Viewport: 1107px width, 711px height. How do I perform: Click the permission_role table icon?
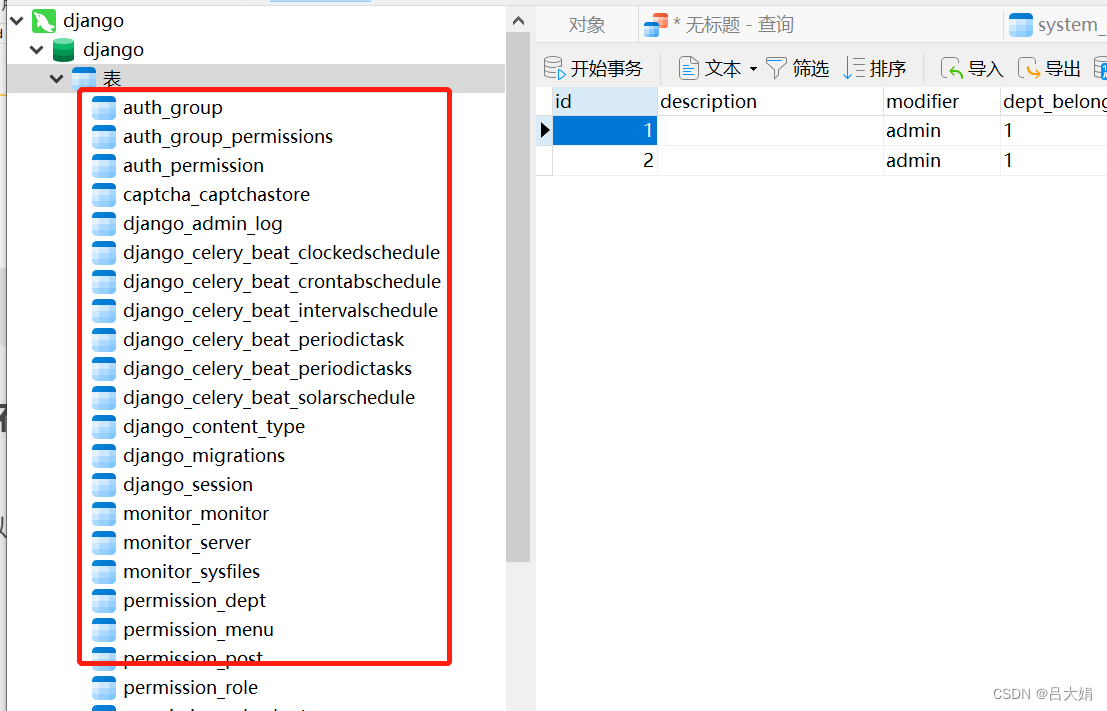[x=104, y=688]
